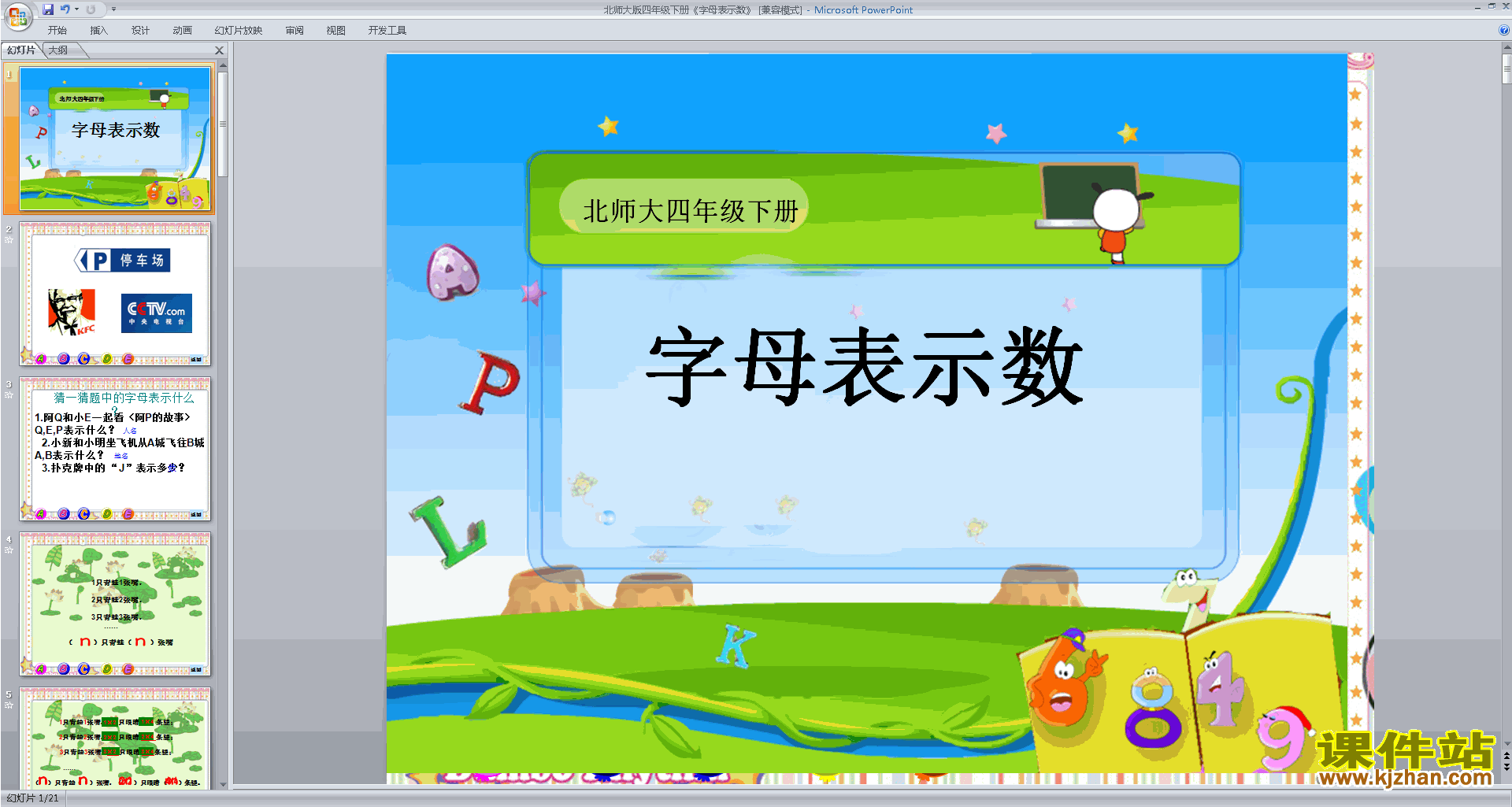Image resolution: width=1512 pixels, height=807 pixels.
Task: Select slide 5 thumbnail at pane bottom
Action: click(115, 737)
